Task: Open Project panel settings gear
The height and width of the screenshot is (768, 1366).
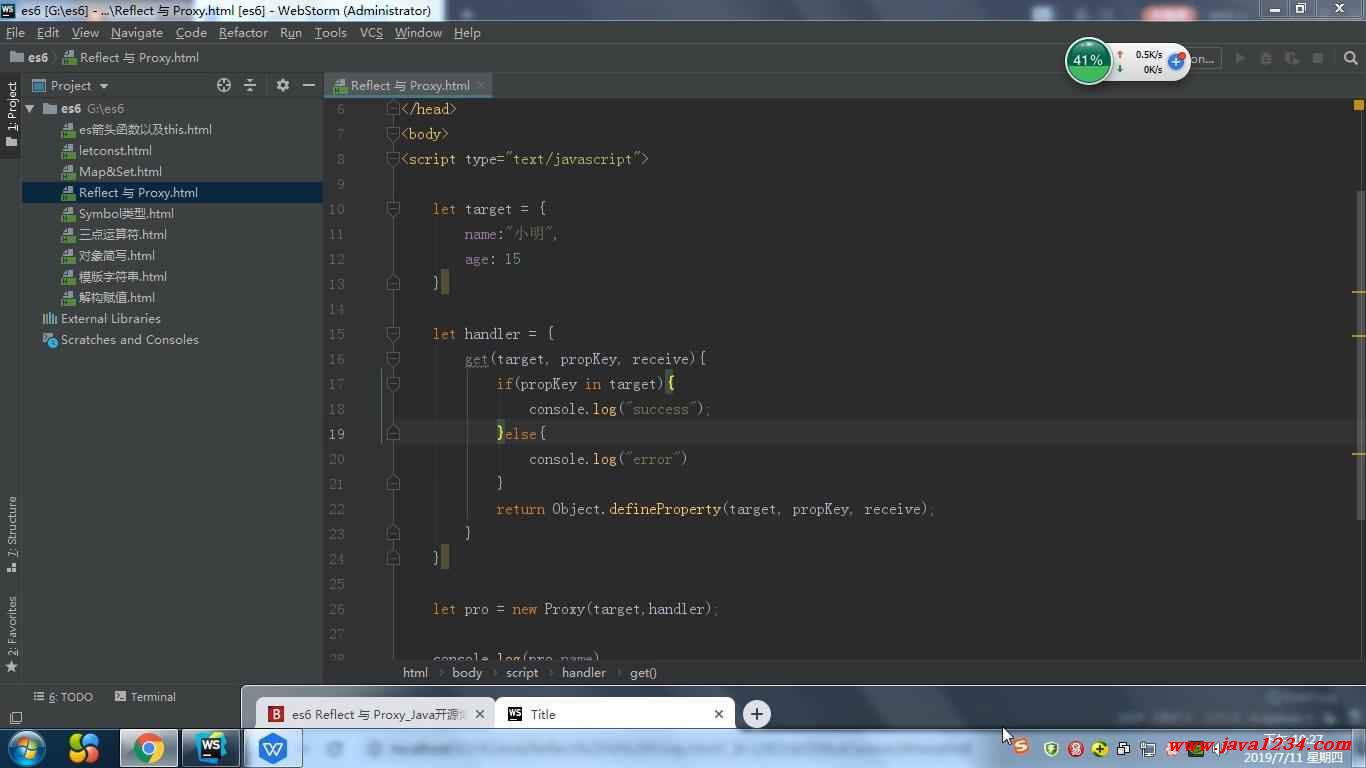Action: point(283,85)
